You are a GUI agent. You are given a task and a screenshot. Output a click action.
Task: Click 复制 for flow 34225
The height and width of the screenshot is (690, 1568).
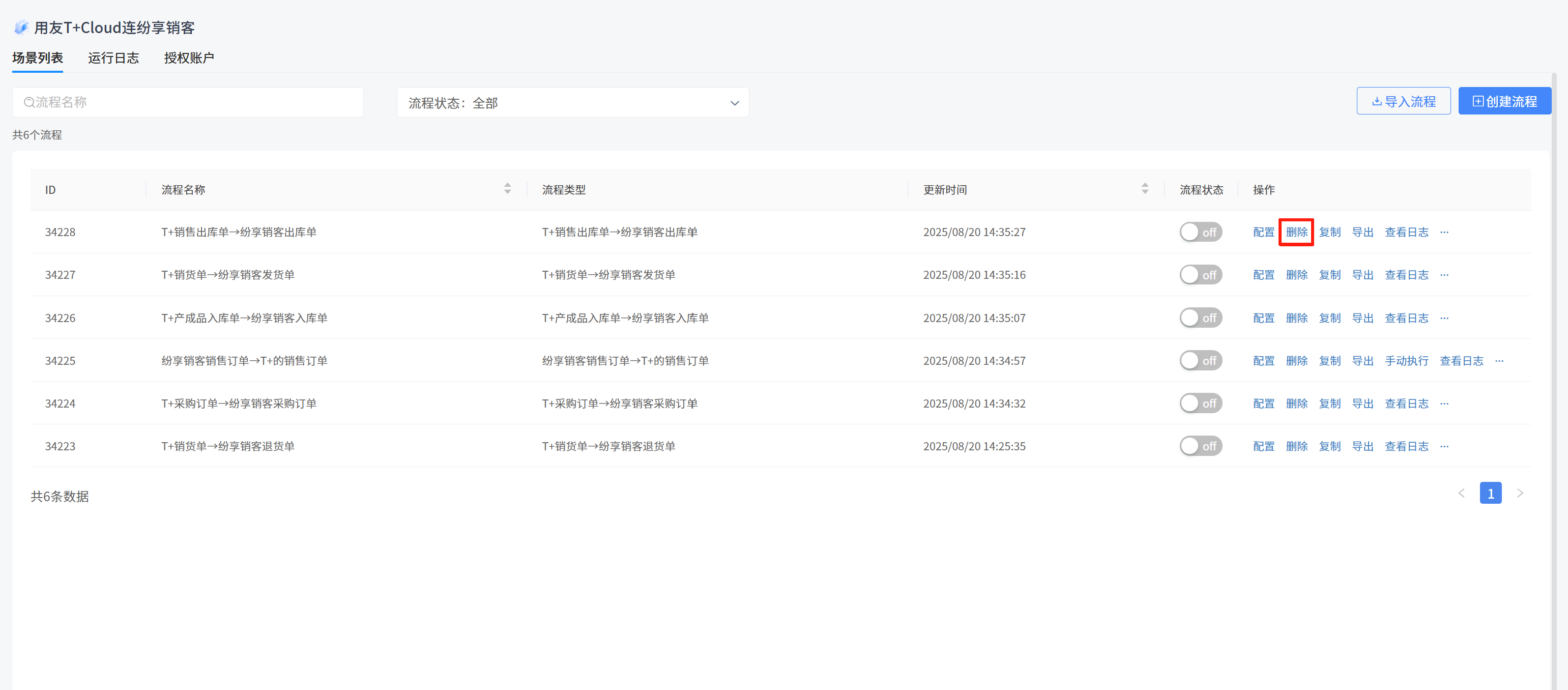click(x=1329, y=361)
